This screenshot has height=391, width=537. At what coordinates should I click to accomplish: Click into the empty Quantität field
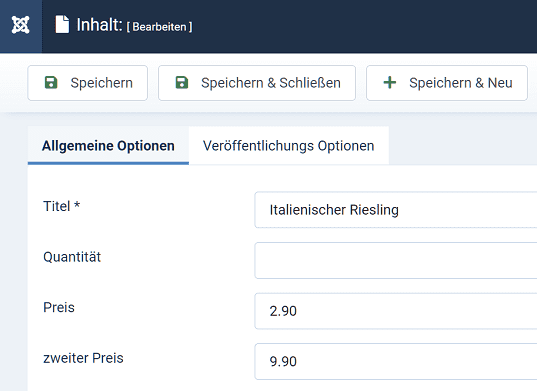(x=396, y=261)
